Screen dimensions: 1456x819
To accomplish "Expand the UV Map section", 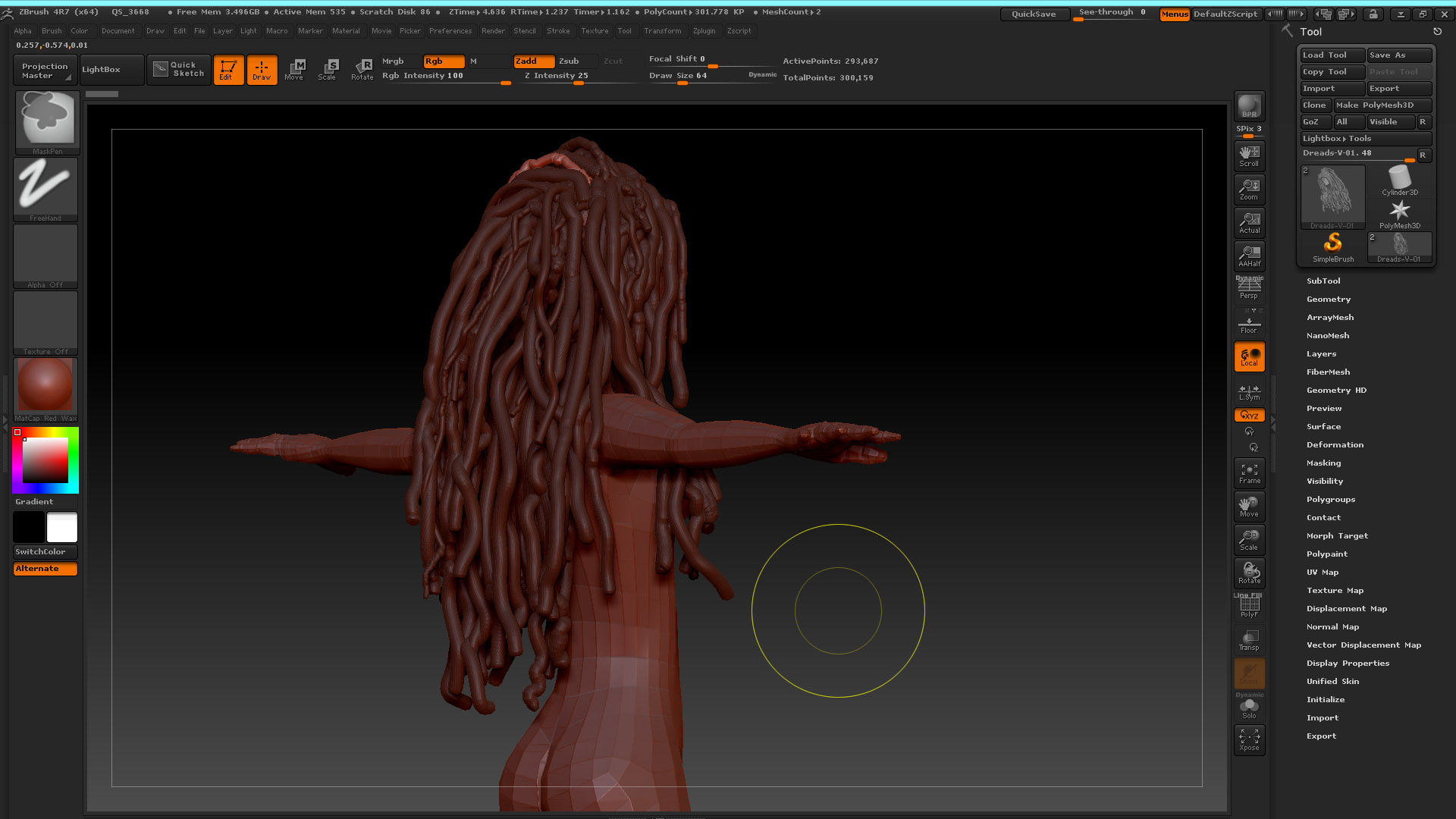I will point(1322,572).
